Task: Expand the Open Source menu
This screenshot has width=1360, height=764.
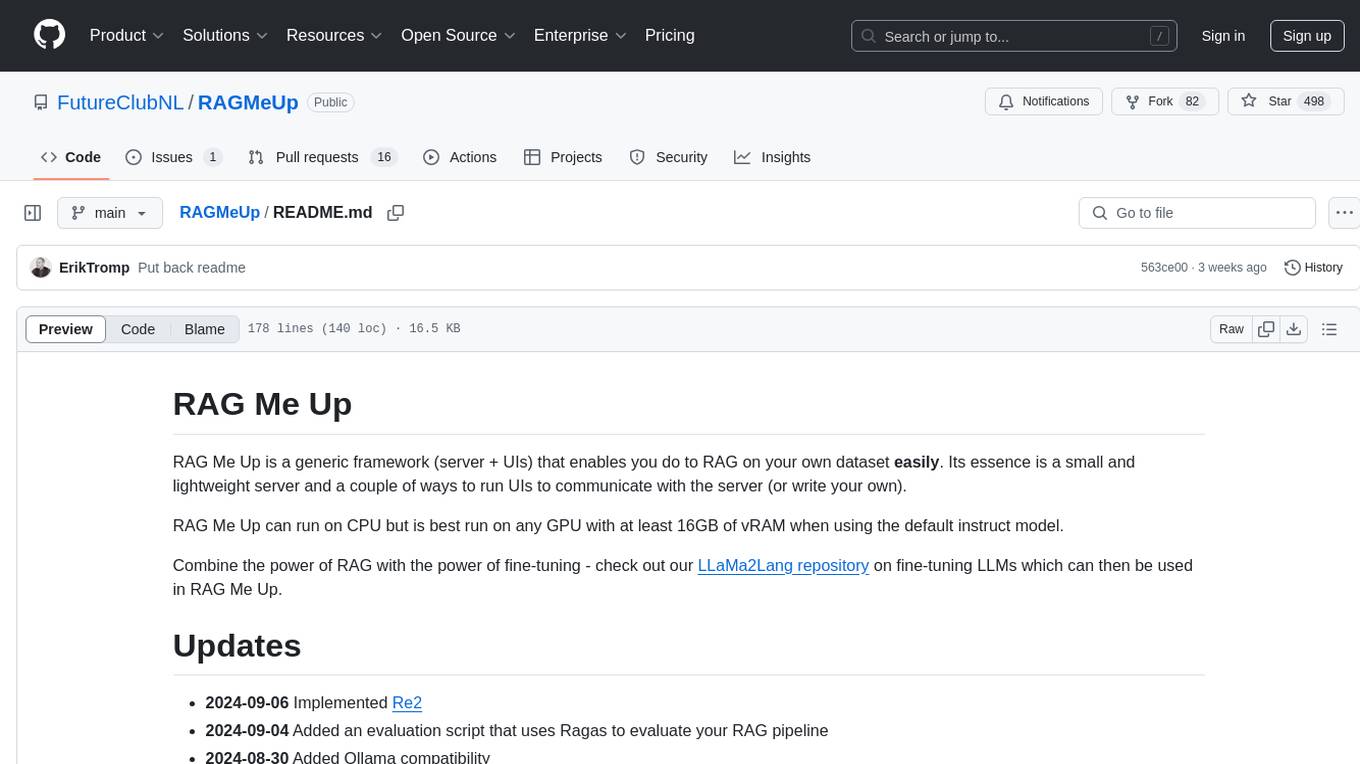Action: pyautogui.click(x=458, y=35)
